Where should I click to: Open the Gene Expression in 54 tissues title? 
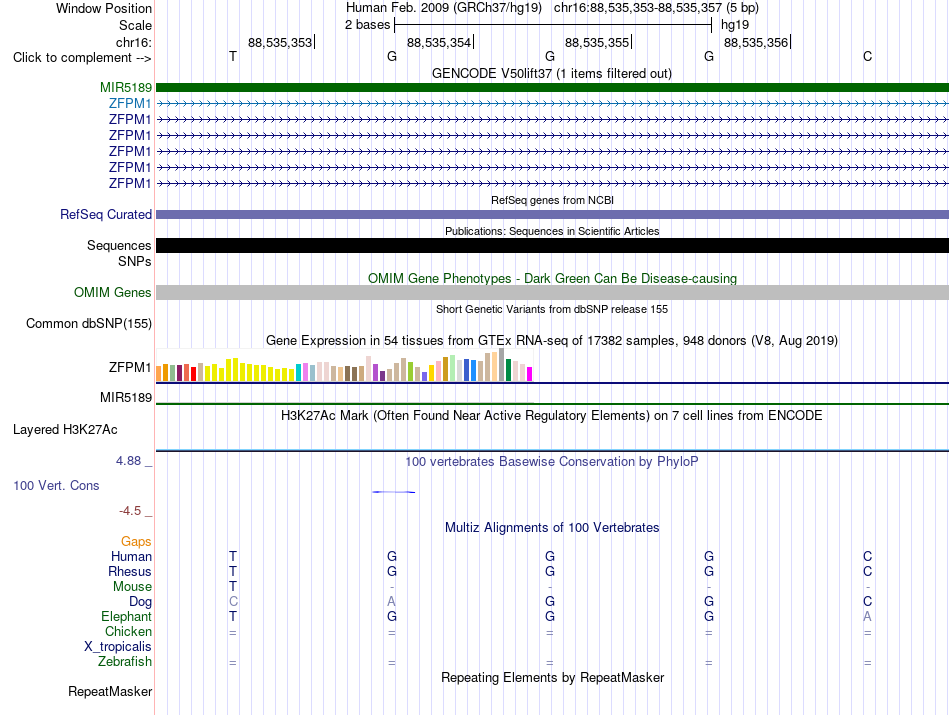[552, 341]
